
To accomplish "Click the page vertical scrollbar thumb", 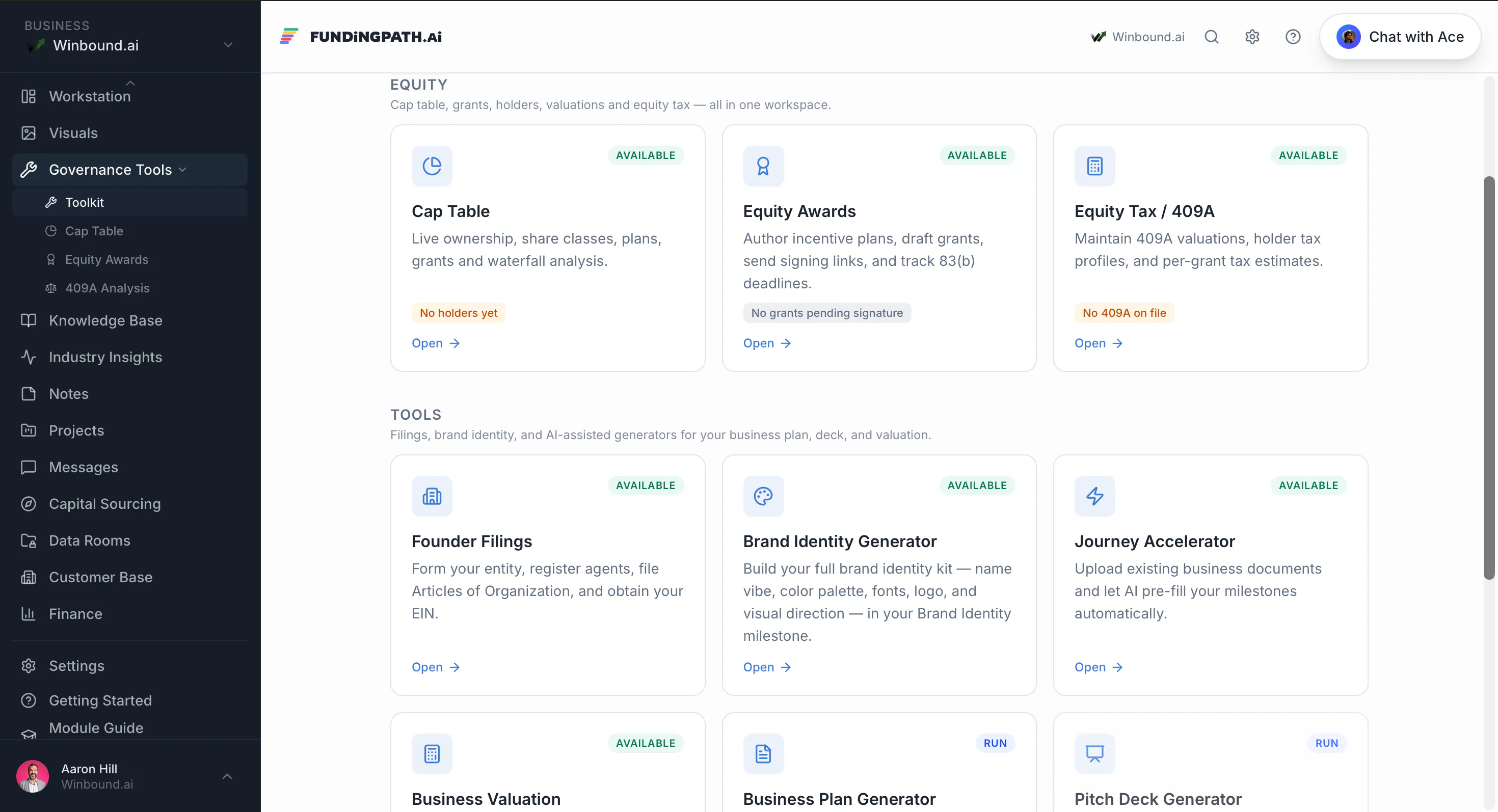I will pos(1489,378).
